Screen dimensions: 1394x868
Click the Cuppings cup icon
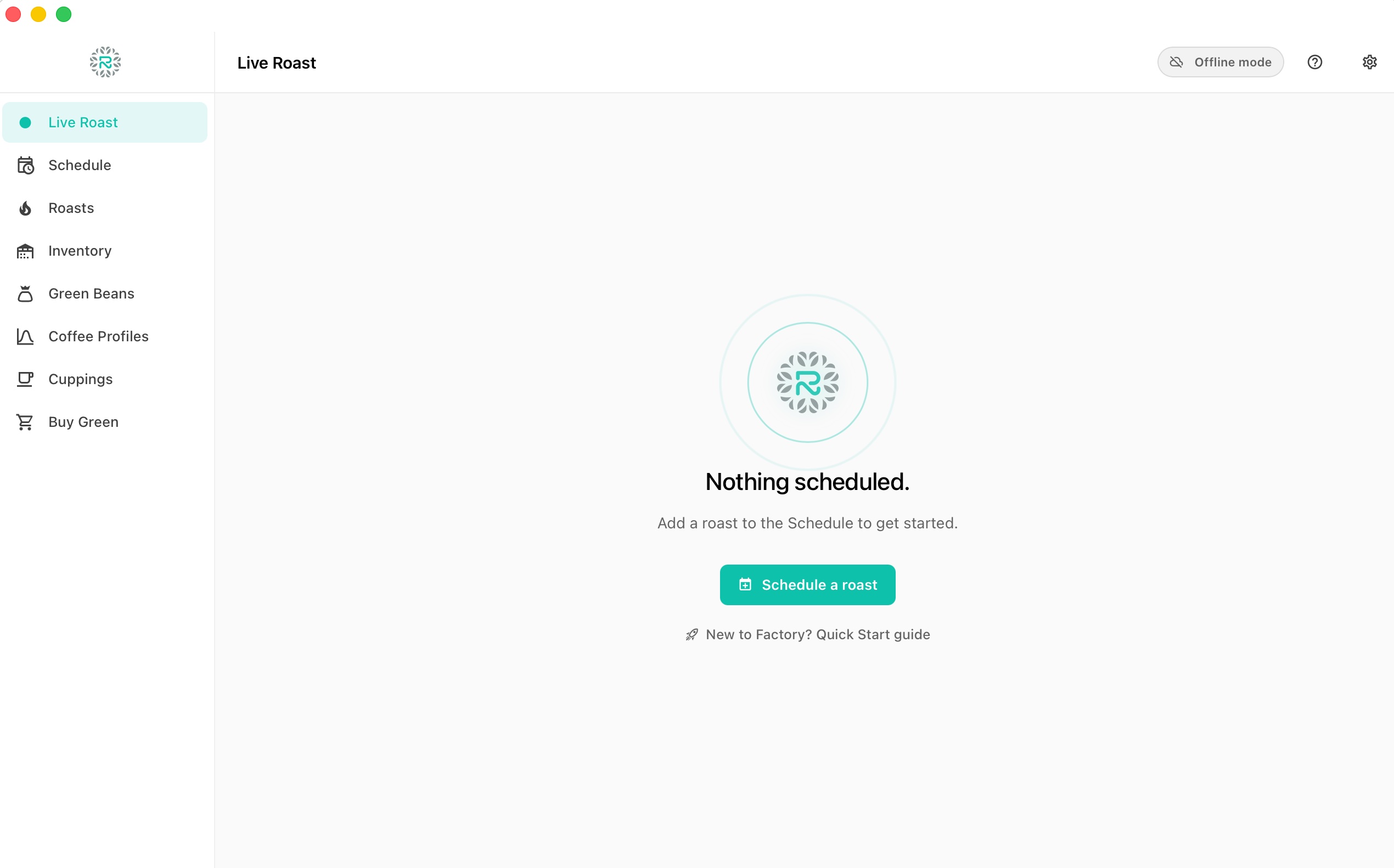tap(25, 380)
